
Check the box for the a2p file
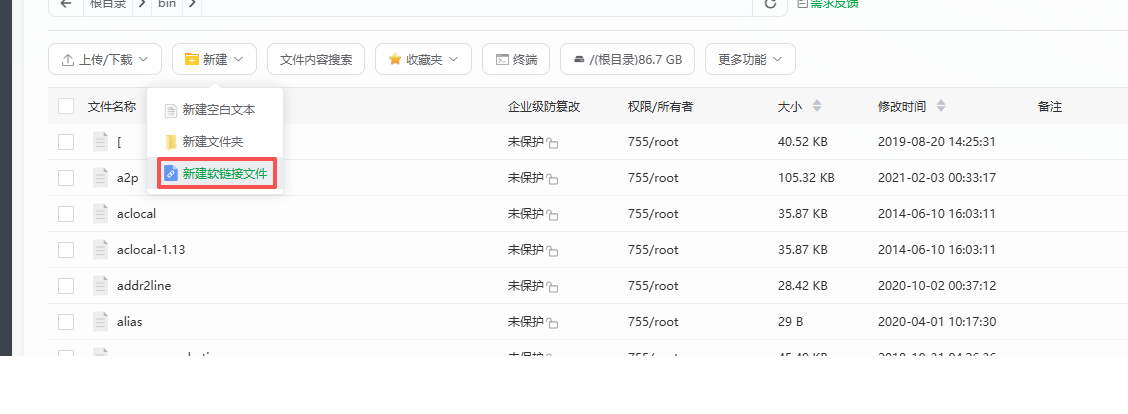click(x=66, y=178)
